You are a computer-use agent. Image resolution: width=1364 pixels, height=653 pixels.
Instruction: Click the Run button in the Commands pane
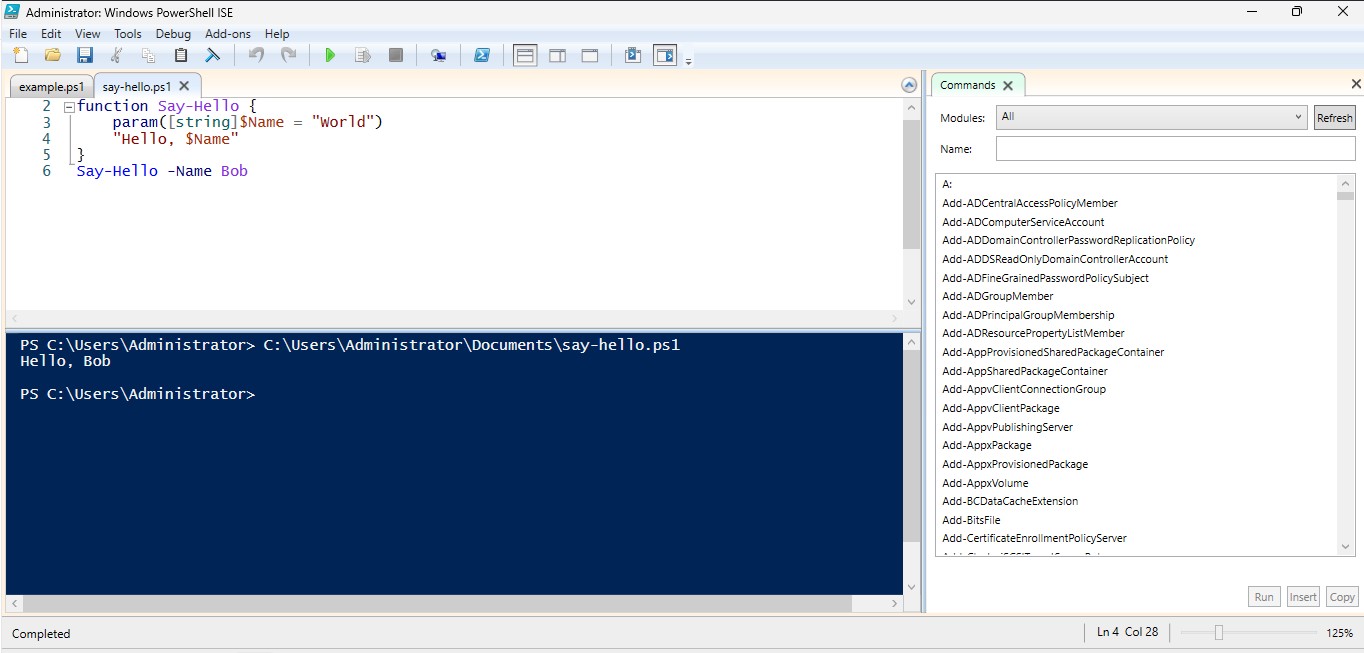(x=1264, y=597)
